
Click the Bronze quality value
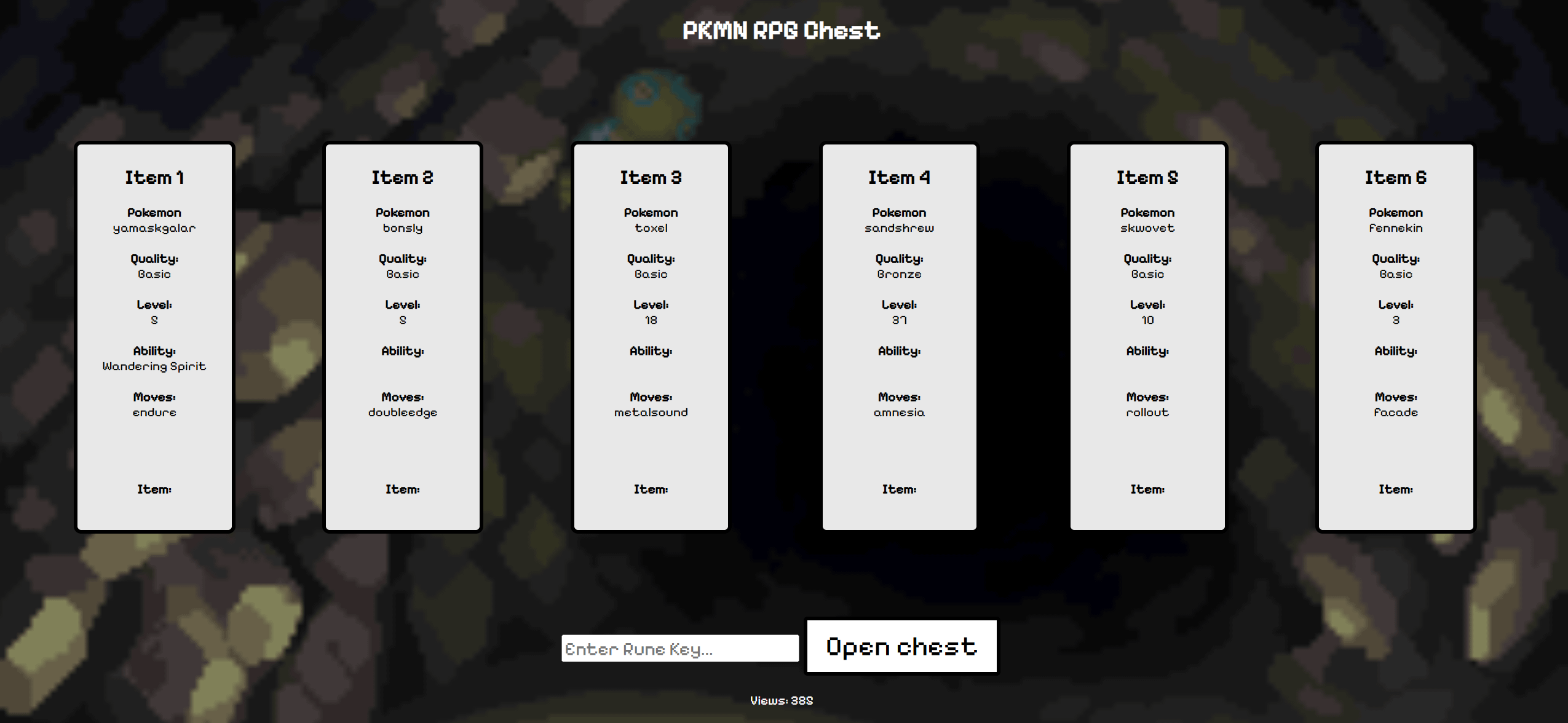pyautogui.click(x=900, y=274)
